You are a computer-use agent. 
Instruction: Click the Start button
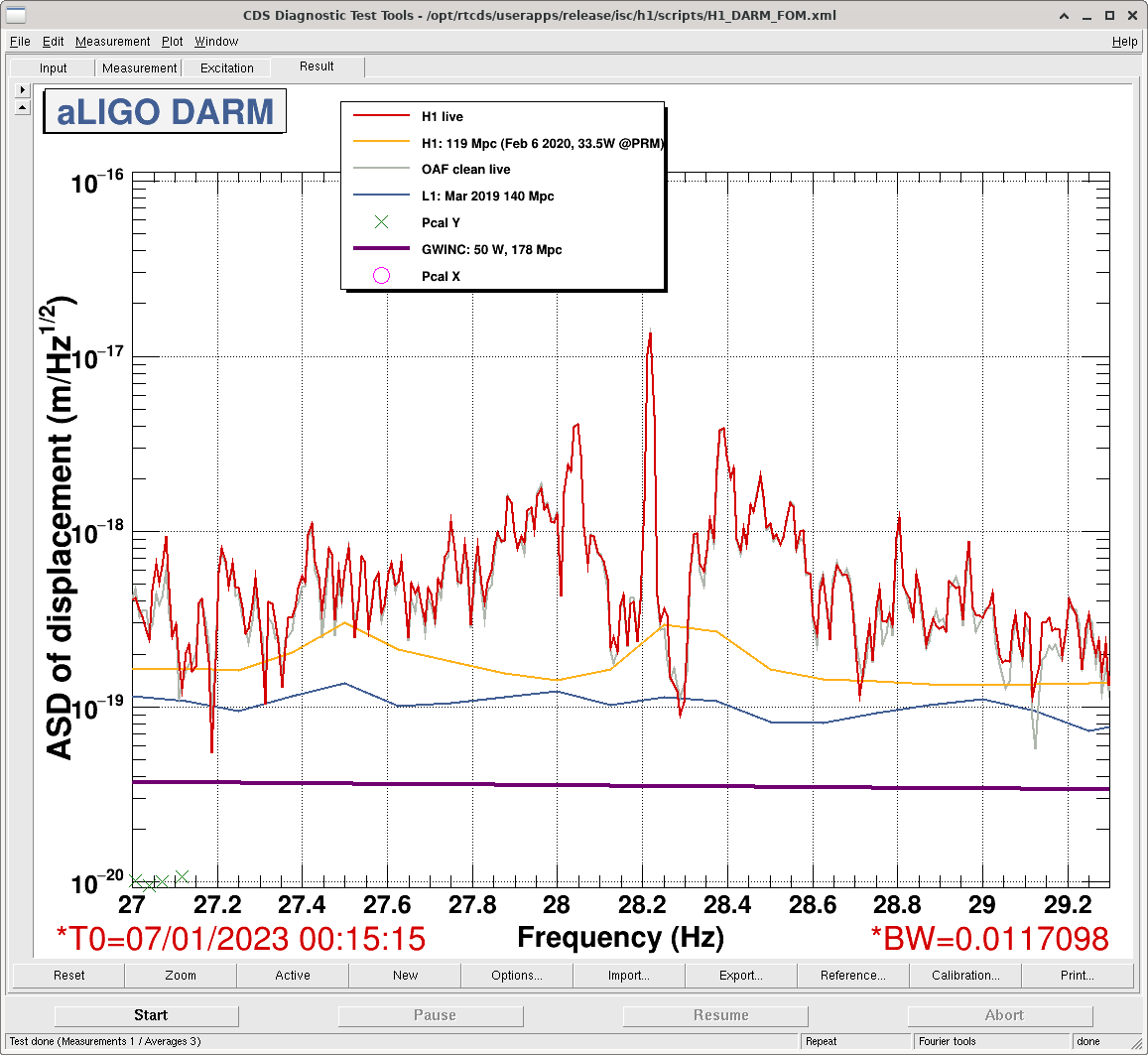(x=150, y=1015)
